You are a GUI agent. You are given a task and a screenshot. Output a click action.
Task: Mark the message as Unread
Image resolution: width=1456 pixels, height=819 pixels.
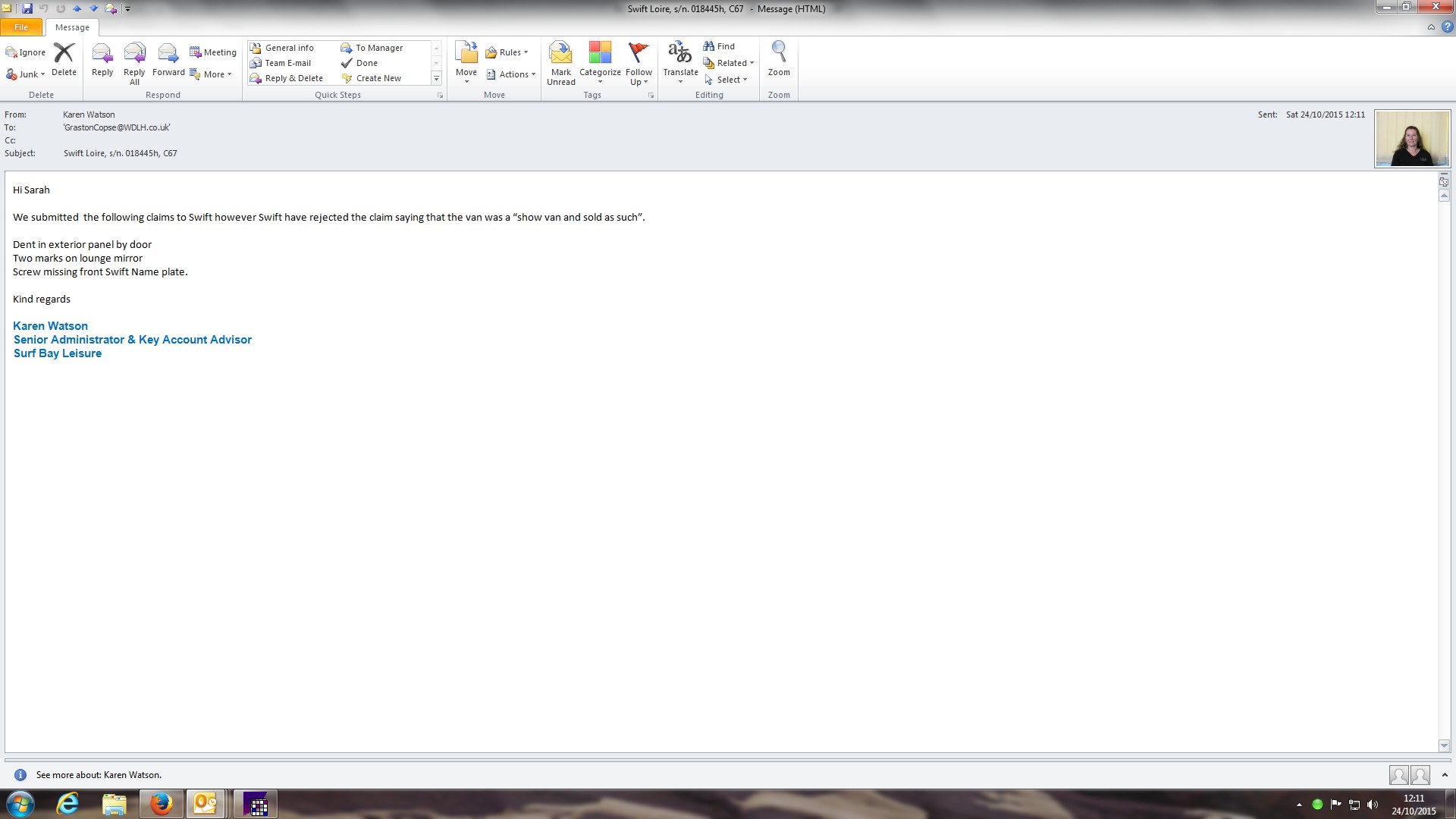point(560,62)
